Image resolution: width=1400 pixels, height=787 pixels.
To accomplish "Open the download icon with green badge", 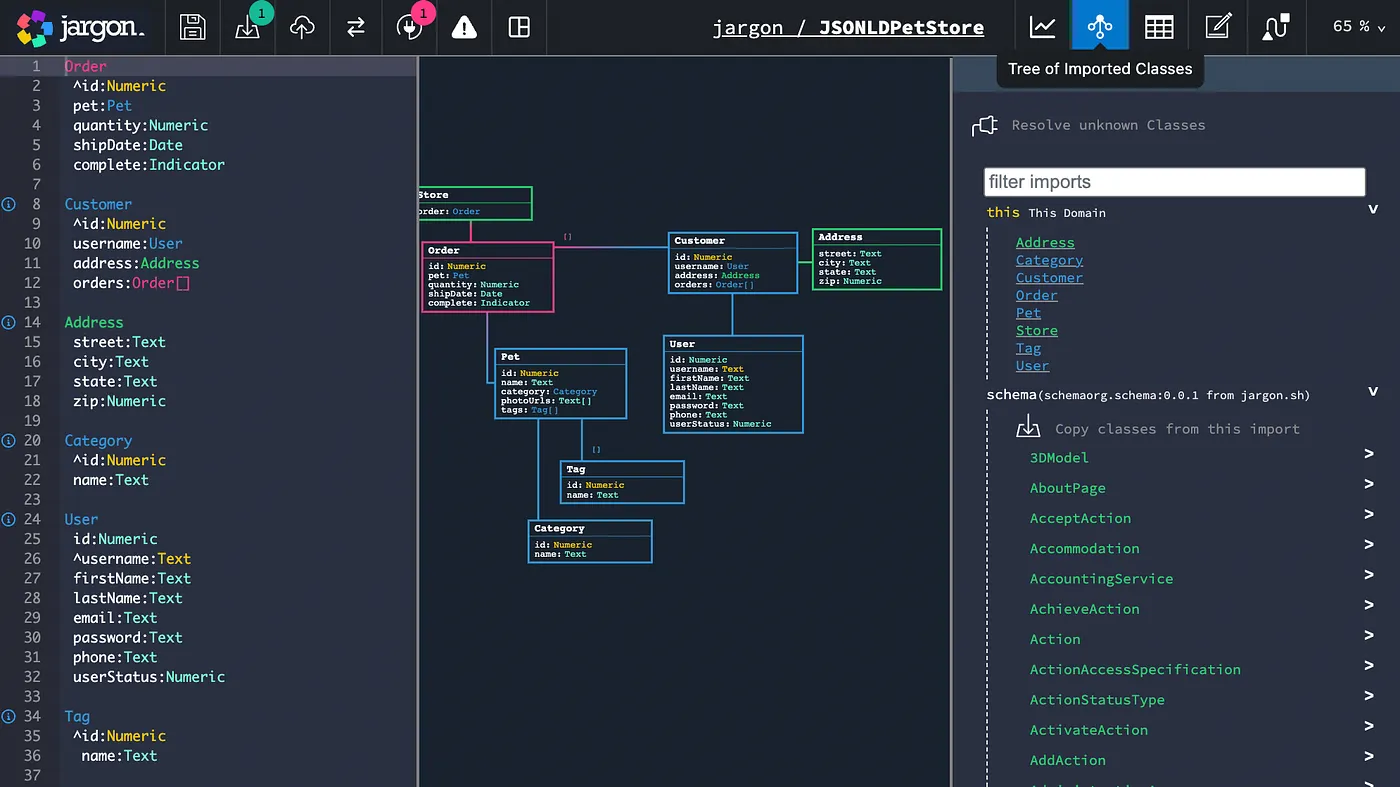I will 247,27.
